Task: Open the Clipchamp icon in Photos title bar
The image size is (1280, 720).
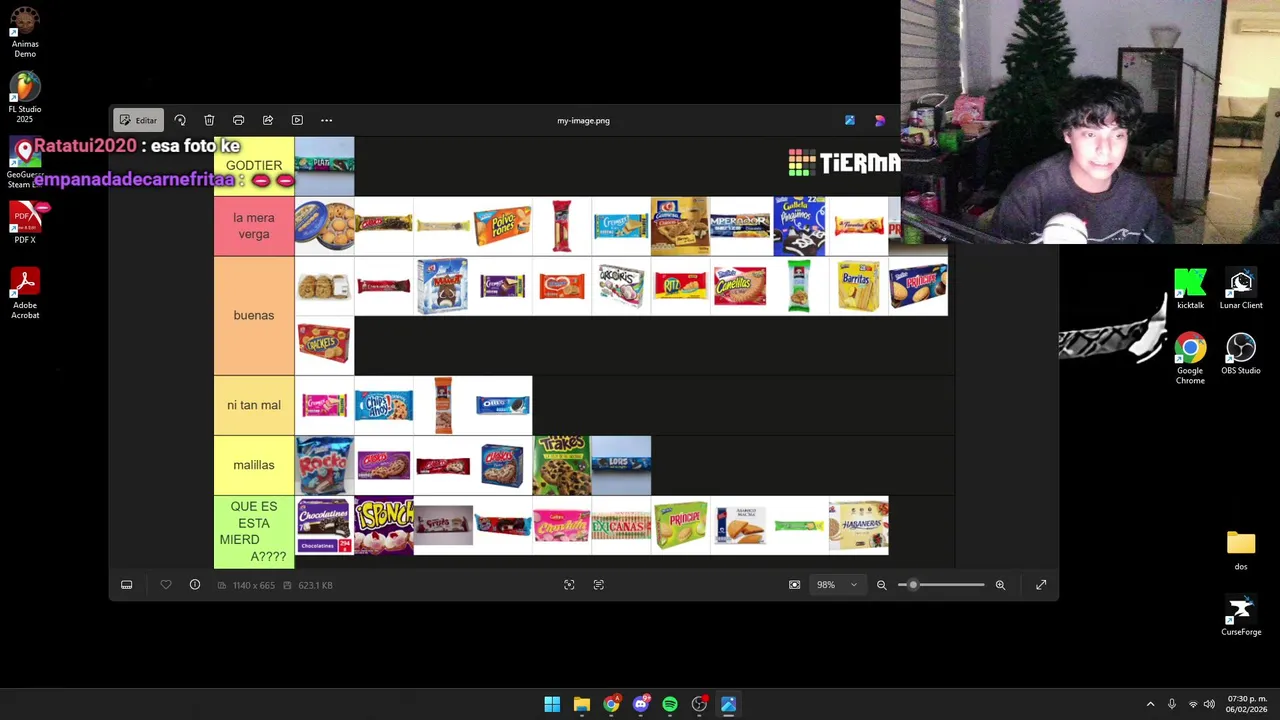Action: point(880,120)
